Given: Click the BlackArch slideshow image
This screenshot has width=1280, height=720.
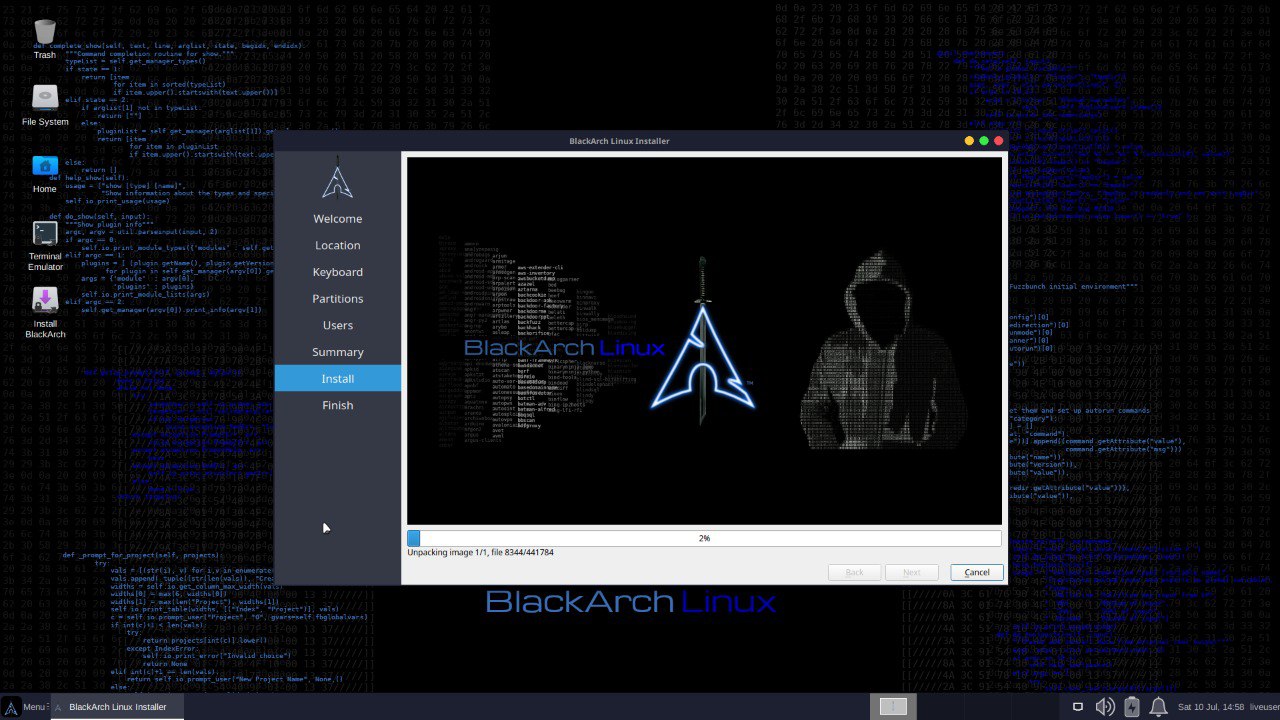Looking at the screenshot, I should click(704, 341).
